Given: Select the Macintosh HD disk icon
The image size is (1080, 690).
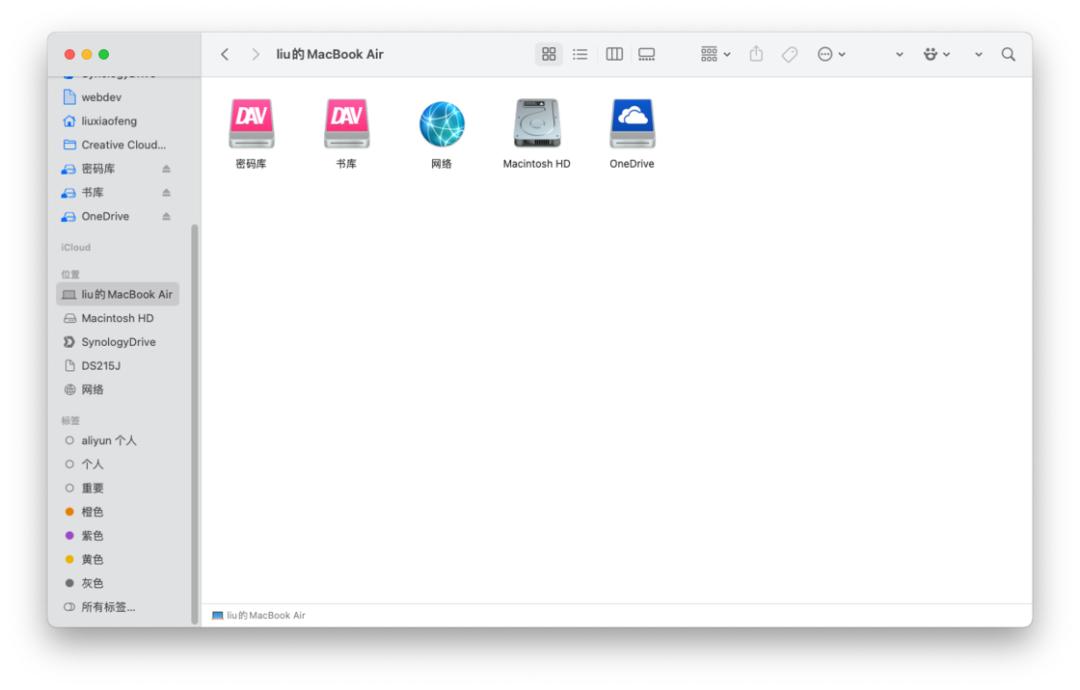Looking at the screenshot, I should [537, 124].
